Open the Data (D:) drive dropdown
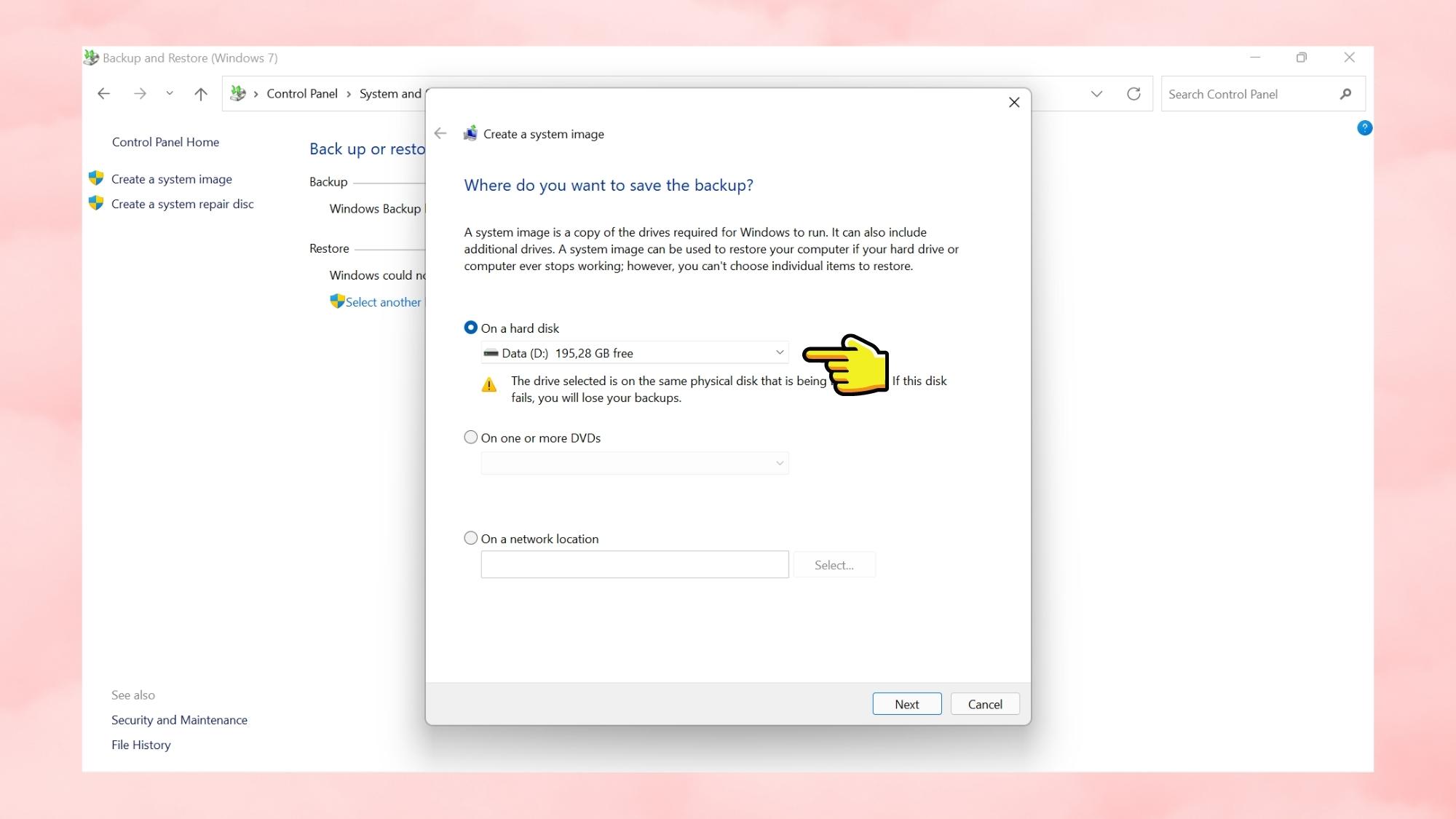Image resolution: width=1456 pixels, height=819 pixels. (634, 353)
